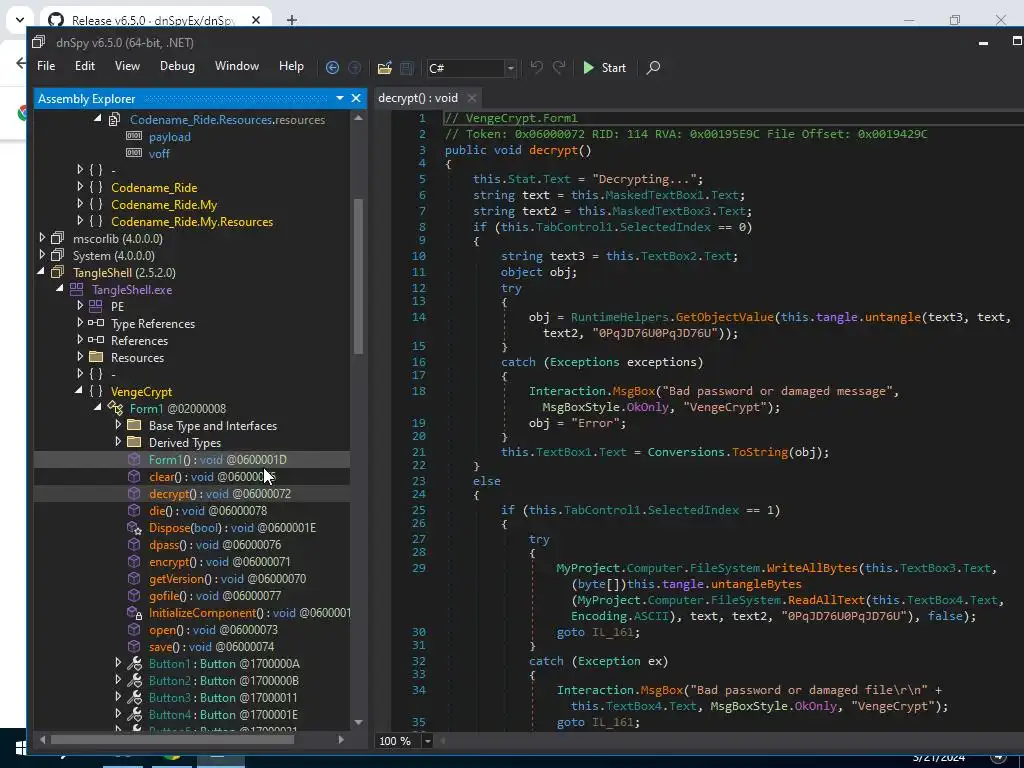Select the Button3 : Button property
1024x768 pixels.
(x=223, y=697)
